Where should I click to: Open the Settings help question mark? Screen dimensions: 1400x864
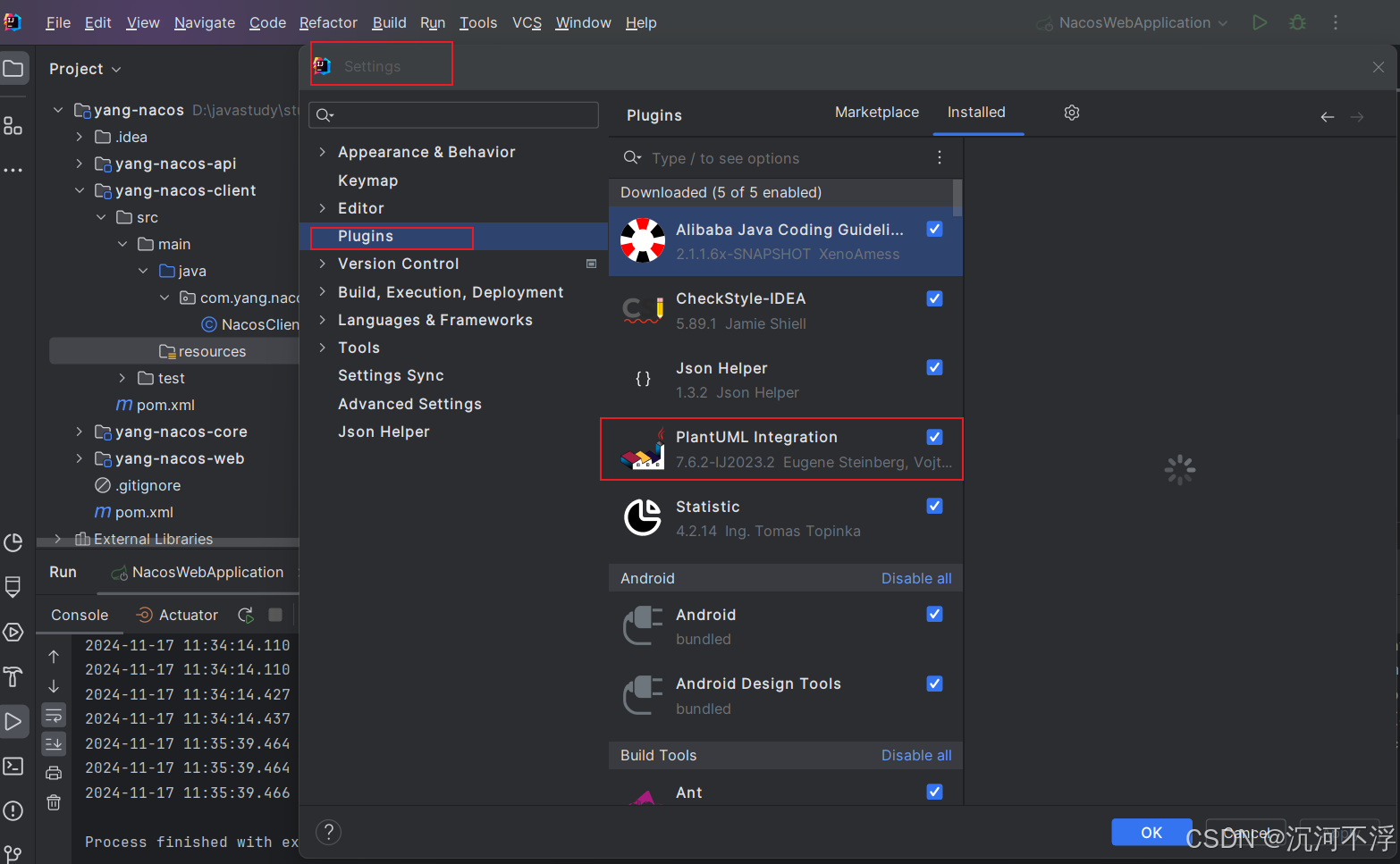pyautogui.click(x=329, y=833)
